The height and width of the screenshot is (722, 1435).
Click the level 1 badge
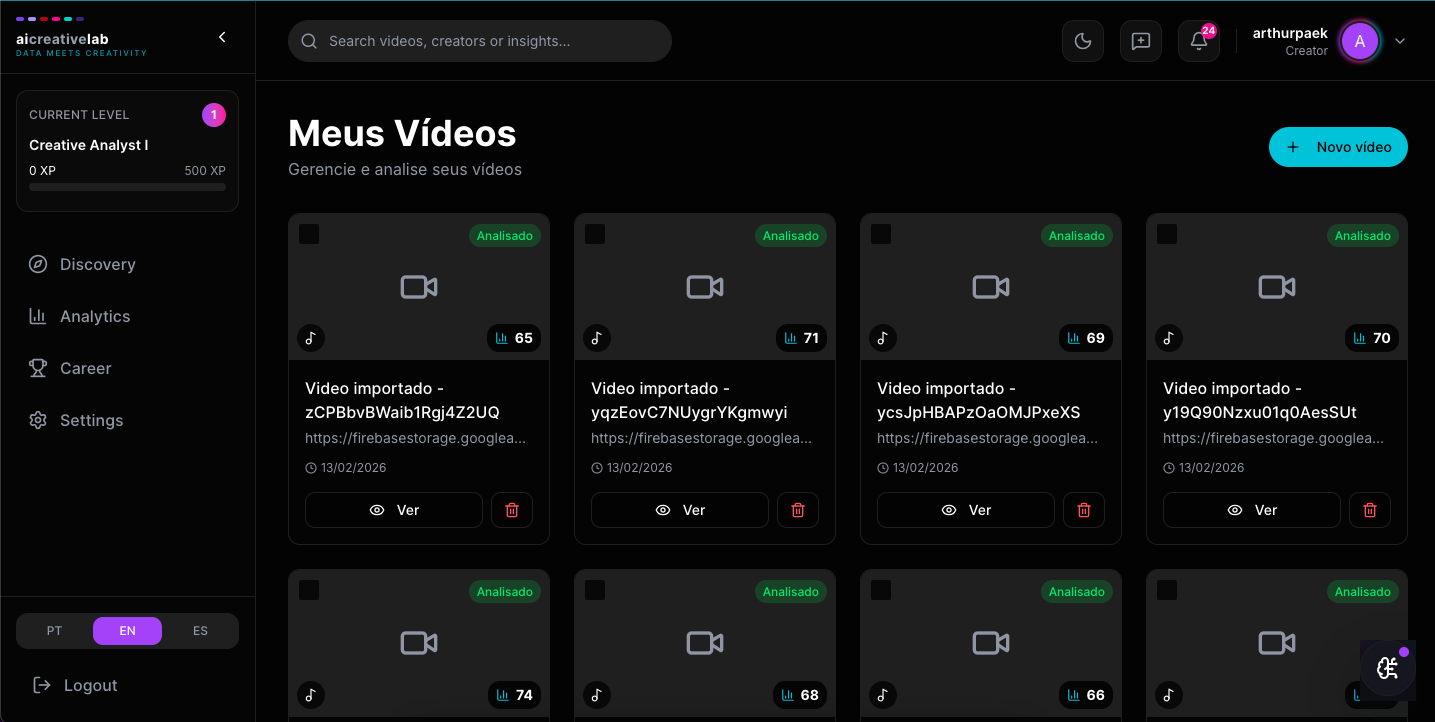pyautogui.click(x=214, y=115)
